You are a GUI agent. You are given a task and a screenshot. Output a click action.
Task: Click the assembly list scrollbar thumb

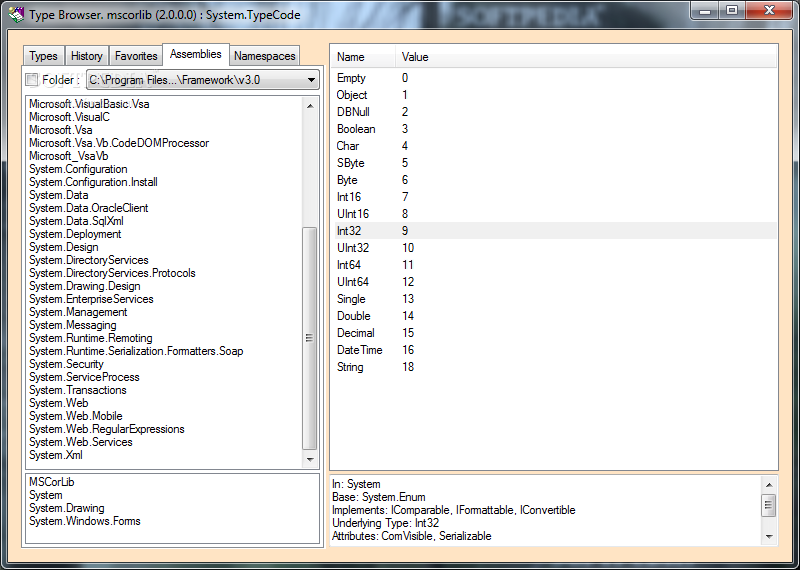click(310, 338)
